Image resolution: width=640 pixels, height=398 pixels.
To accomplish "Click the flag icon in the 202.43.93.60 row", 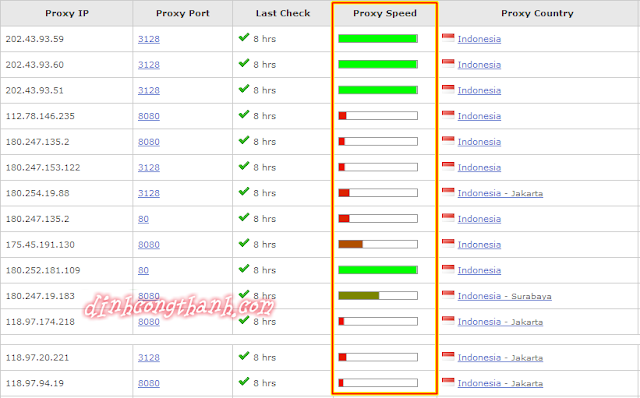I will tap(448, 63).
